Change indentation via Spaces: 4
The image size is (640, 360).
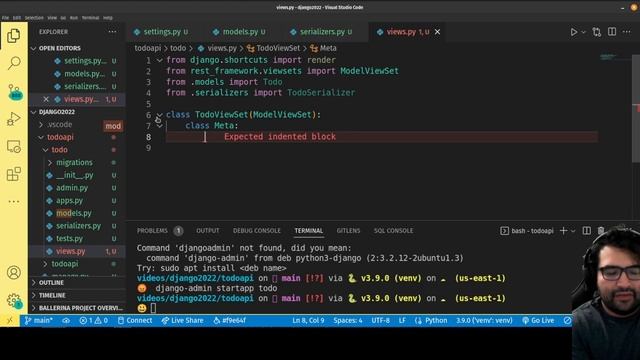[348, 320]
